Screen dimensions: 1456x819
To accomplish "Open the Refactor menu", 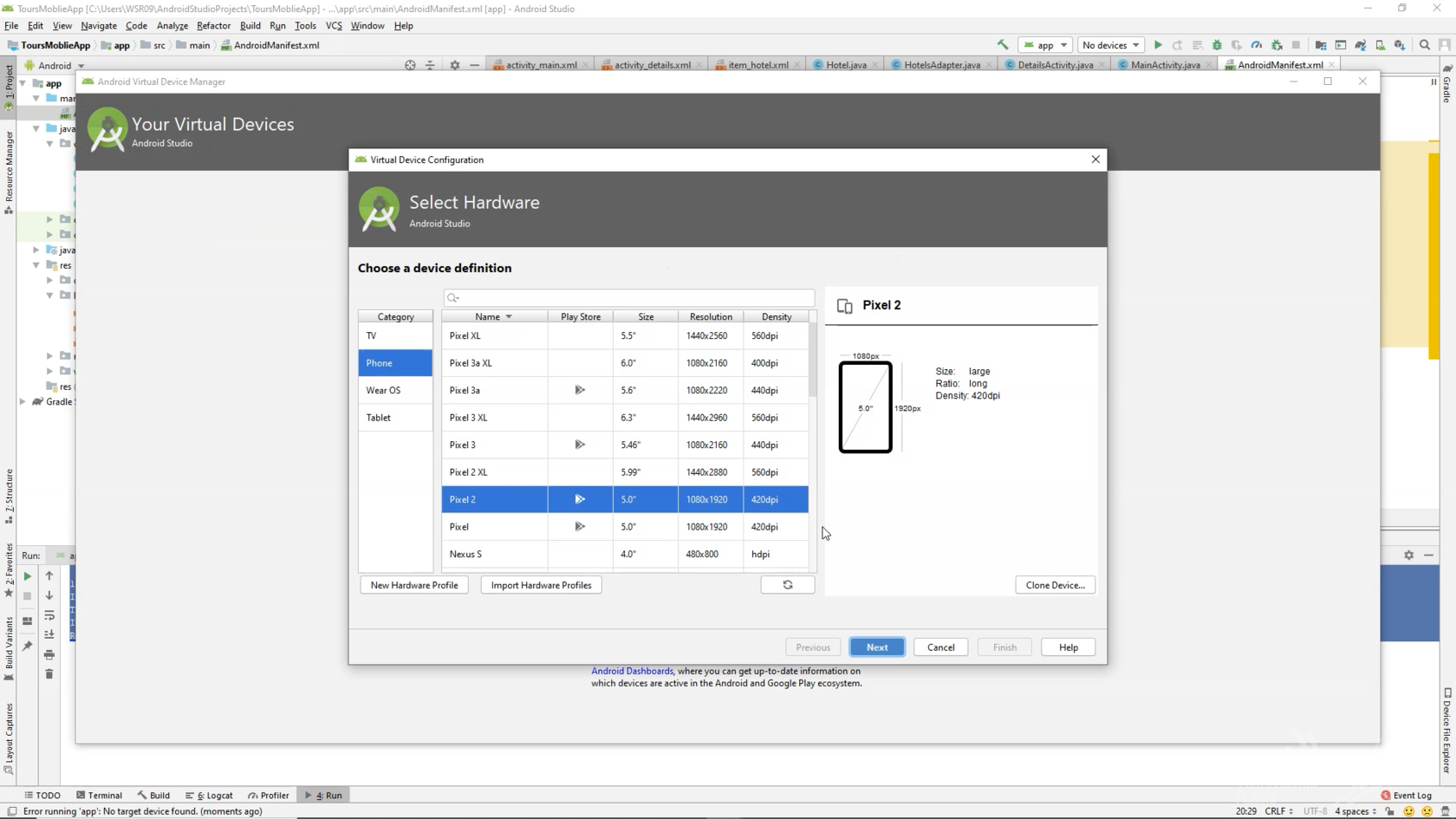I will 213,26.
